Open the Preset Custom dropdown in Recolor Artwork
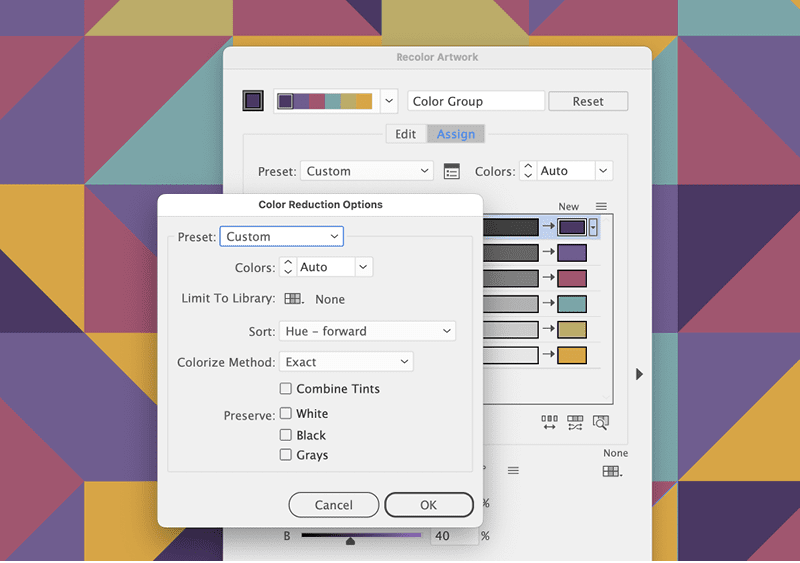This screenshot has height=563, width=800. (367, 171)
